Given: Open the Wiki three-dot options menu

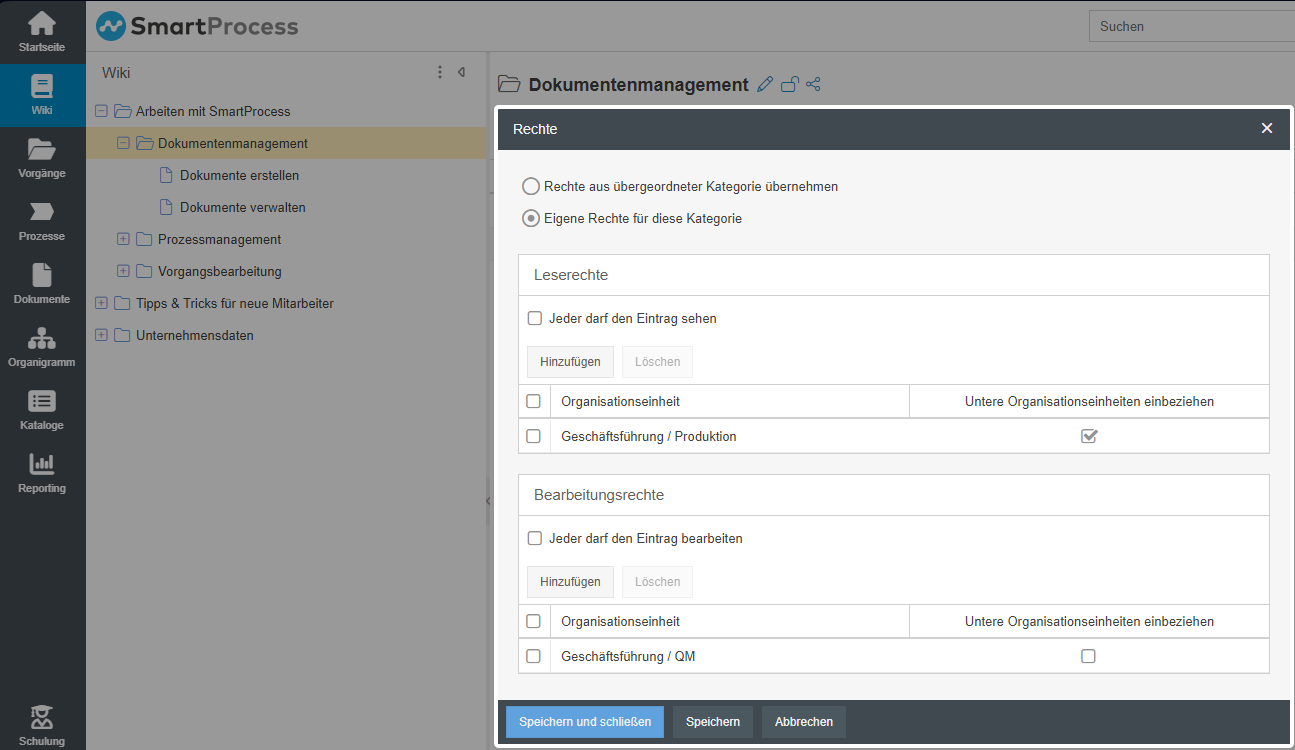Looking at the screenshot, I should click(440, 72).
